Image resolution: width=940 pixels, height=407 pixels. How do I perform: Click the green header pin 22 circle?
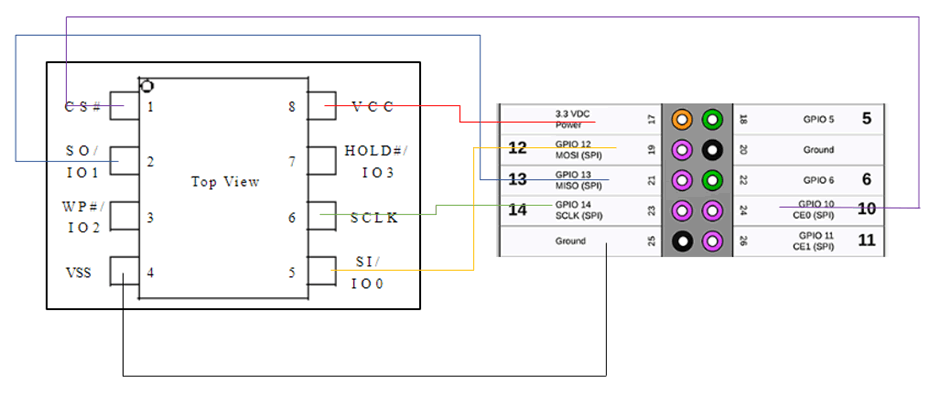[x=712, y=180]
